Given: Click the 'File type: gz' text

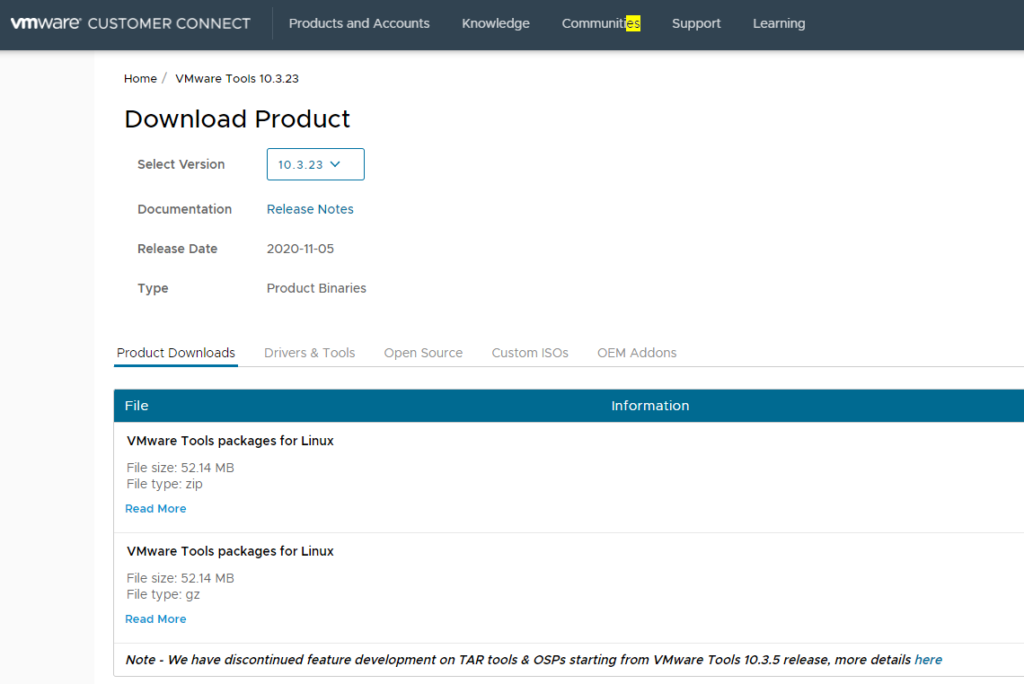Looking at the screenshot, I should pyautogui.click(x=163, y=594).
